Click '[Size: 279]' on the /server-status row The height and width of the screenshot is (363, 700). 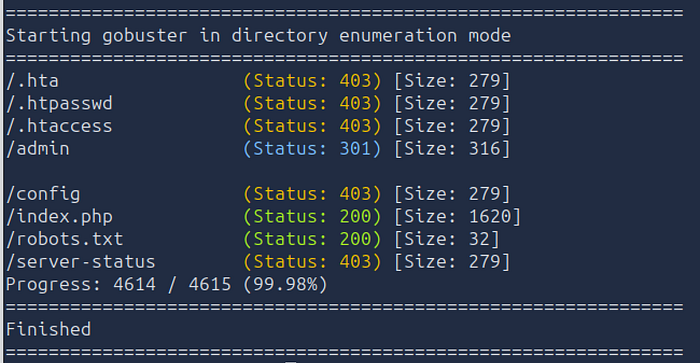coord(452,262)
